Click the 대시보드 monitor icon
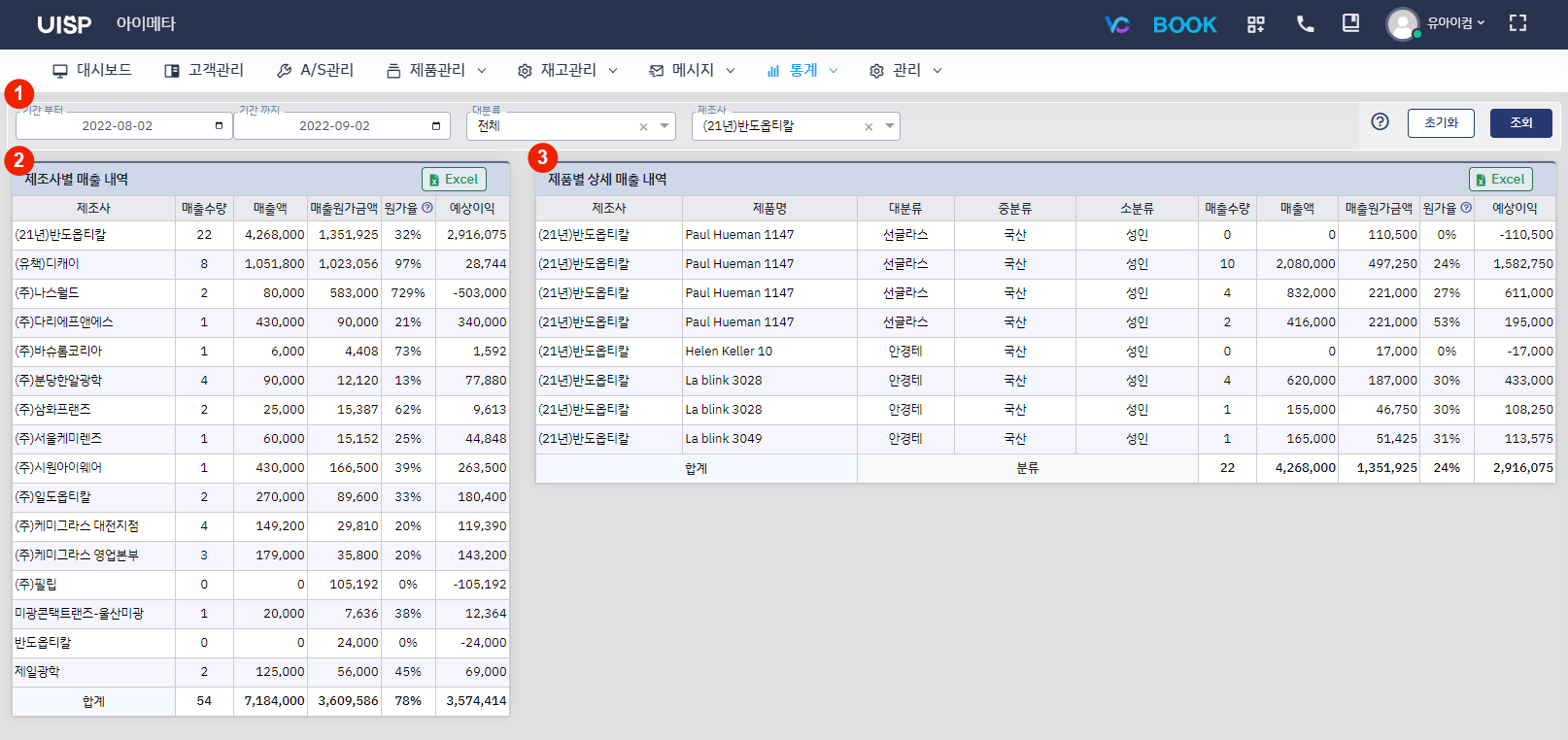 point(60,71)
